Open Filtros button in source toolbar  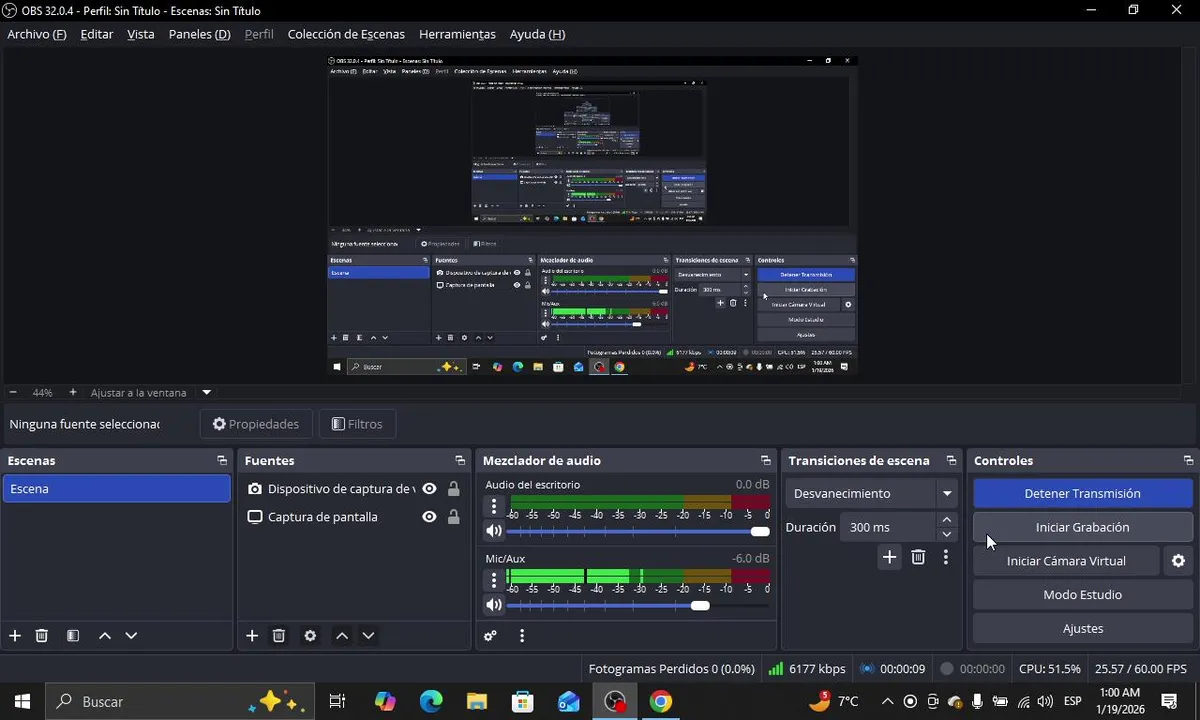357,424
